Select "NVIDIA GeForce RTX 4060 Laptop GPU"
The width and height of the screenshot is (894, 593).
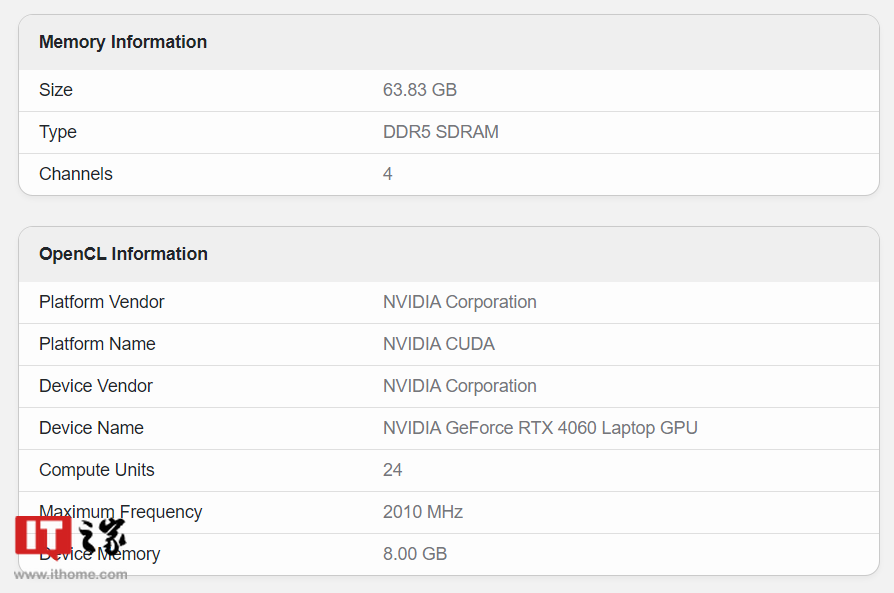click(x=541, y=428)
